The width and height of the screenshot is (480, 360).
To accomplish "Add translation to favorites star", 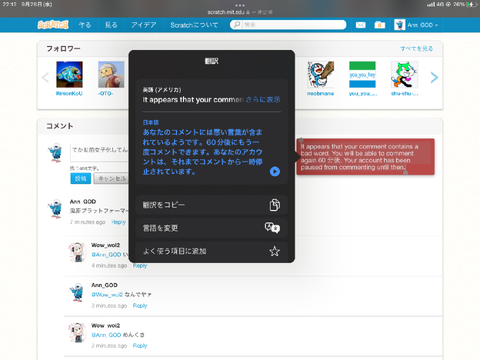I will point(274,251).
